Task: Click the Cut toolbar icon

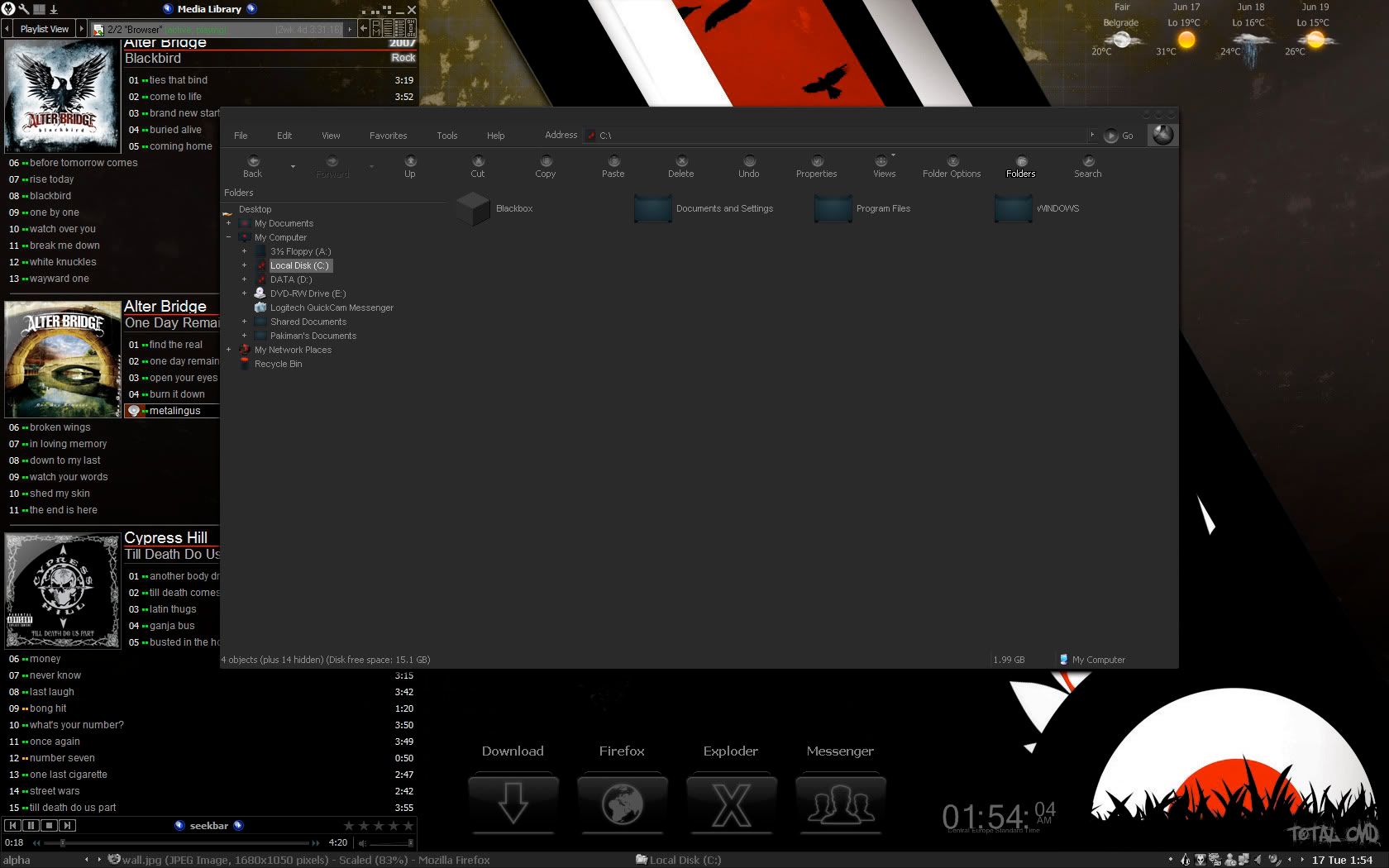Action: pyautogui.click(x=478, y=166)
